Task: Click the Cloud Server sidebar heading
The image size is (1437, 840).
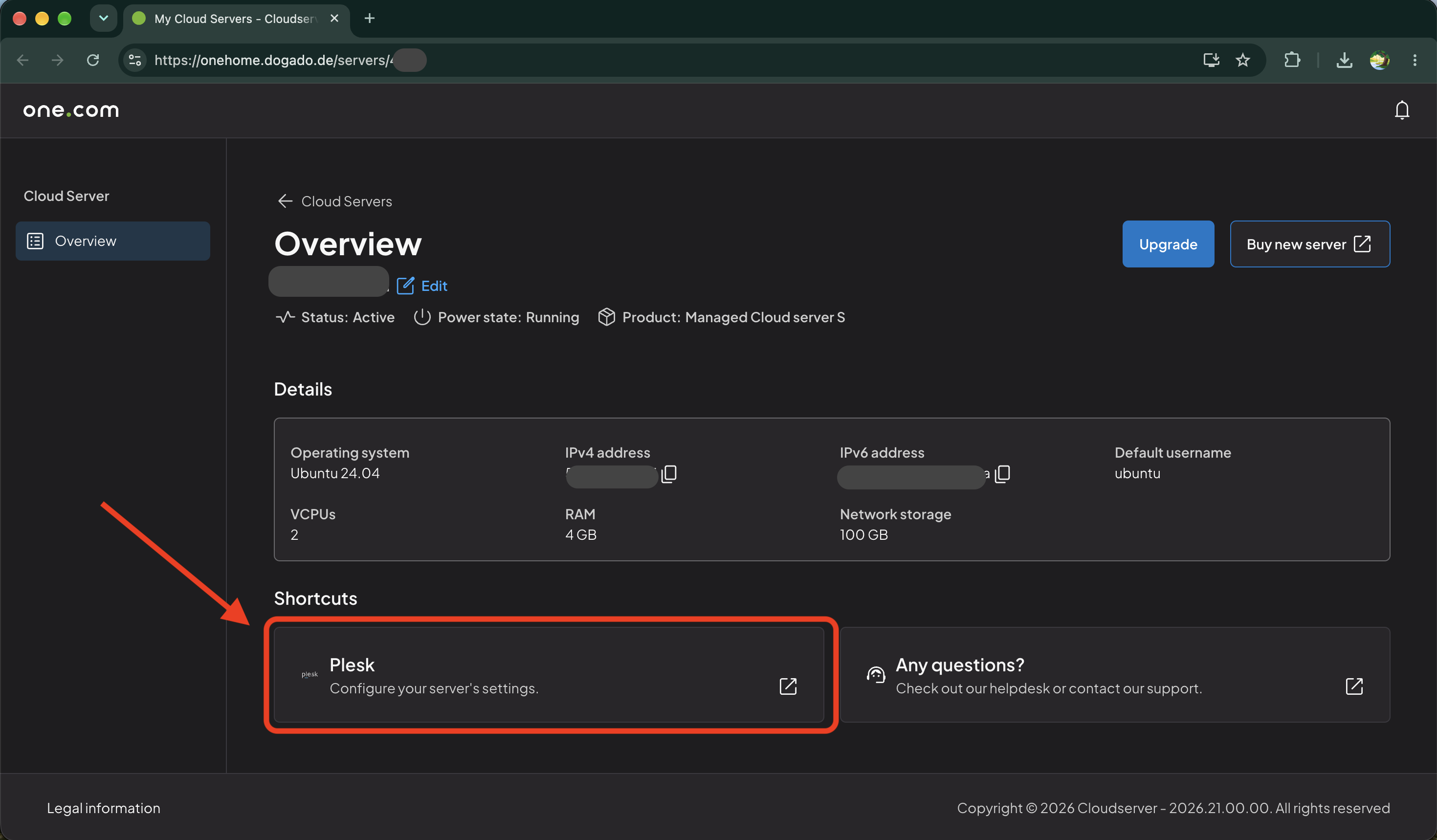Action: [x=66, y=196]
